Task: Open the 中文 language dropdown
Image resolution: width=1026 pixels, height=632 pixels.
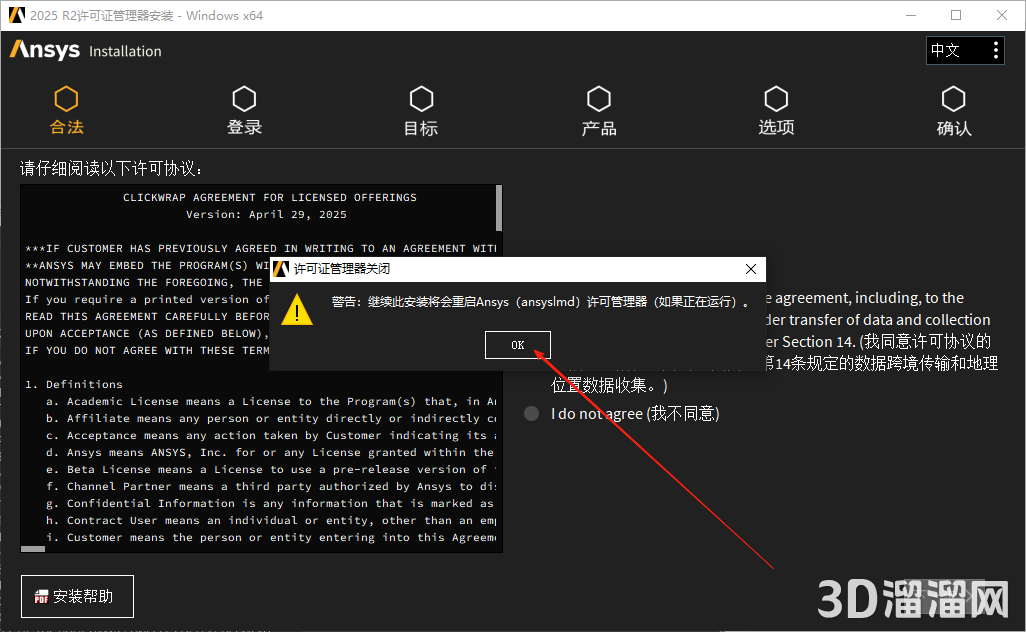Action: [965, 50]
